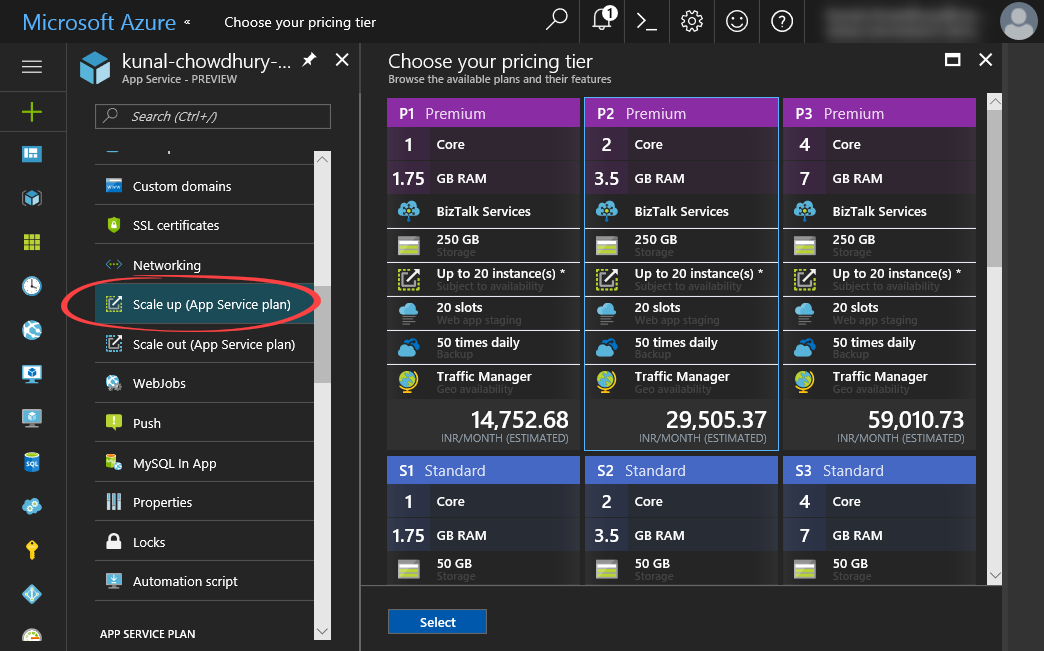Maximize the pricing tier blade
Viewport: 1044px width, 651px height.
(953, 60)
